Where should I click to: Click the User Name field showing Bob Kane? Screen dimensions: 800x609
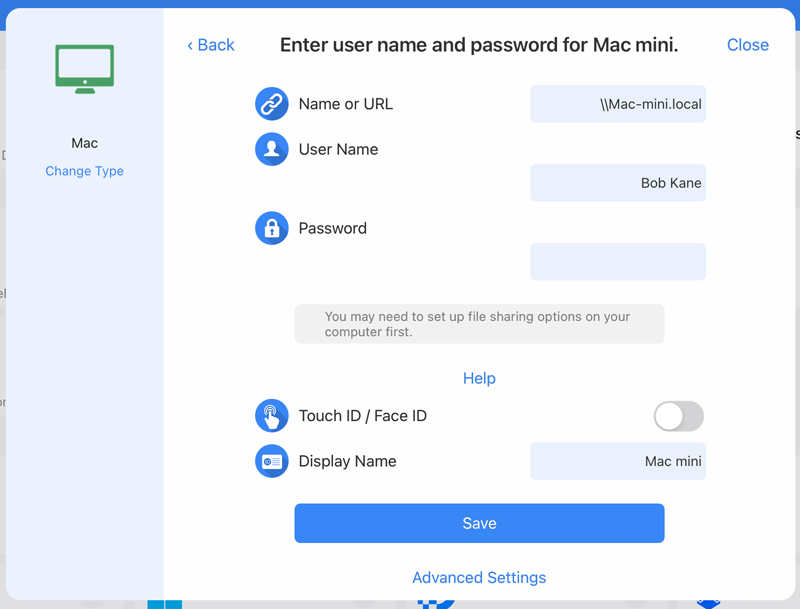point(618,183)
